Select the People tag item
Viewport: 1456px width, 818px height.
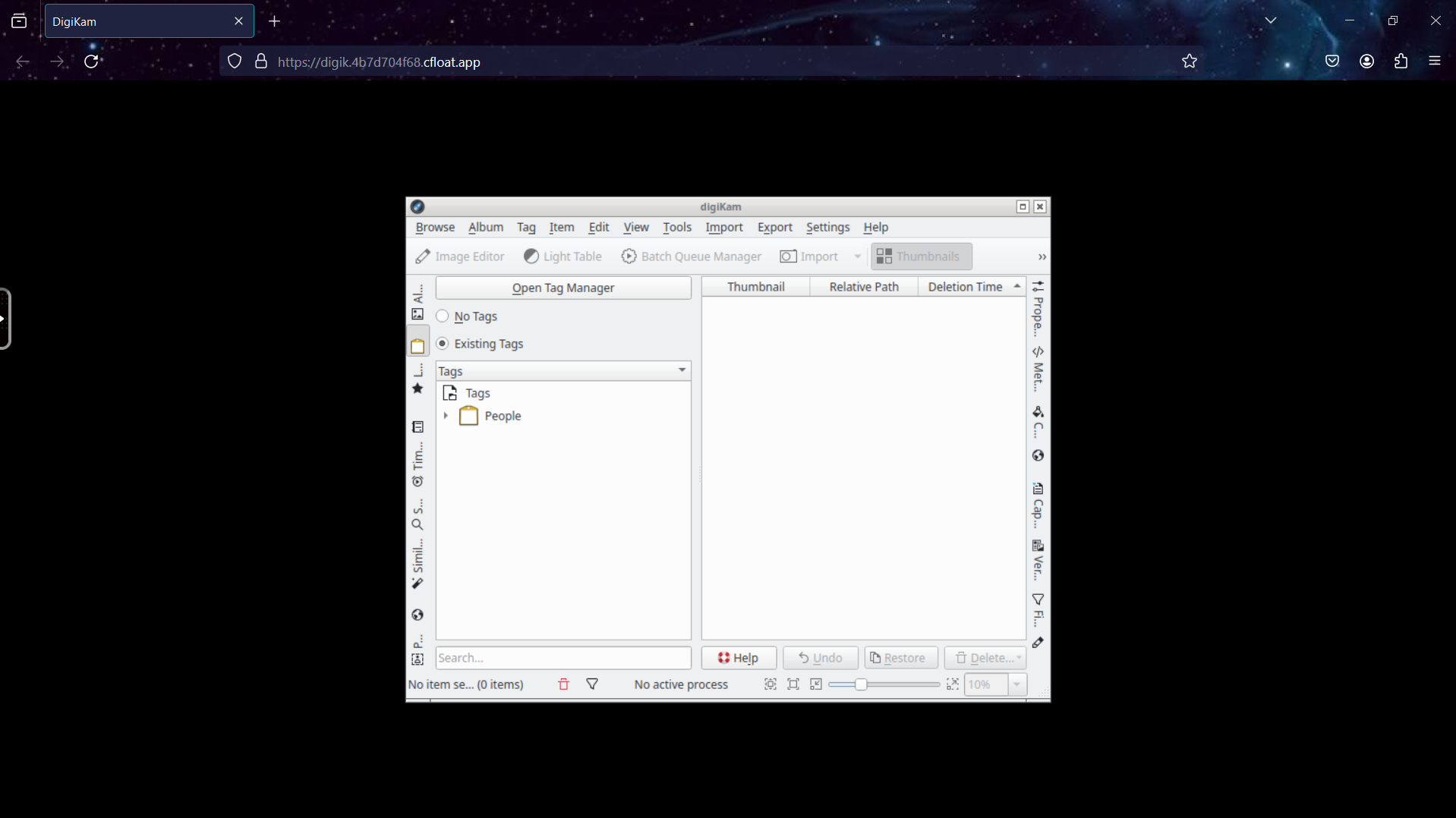point(503,416)
